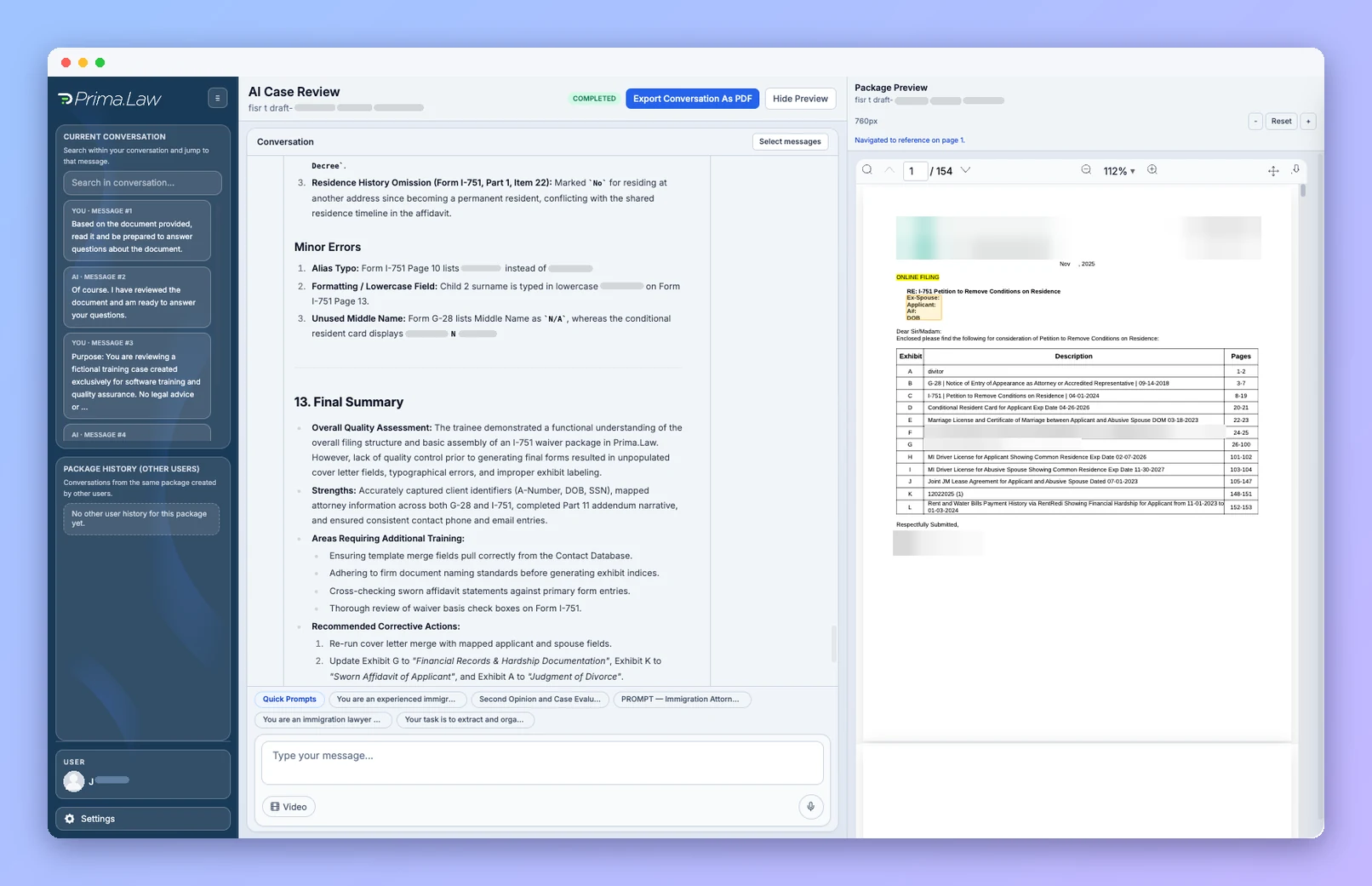Viewport: 1372px width, 886px height.
Task: Click Exhibit H MI Driver License row
Action: (1077, 457)
